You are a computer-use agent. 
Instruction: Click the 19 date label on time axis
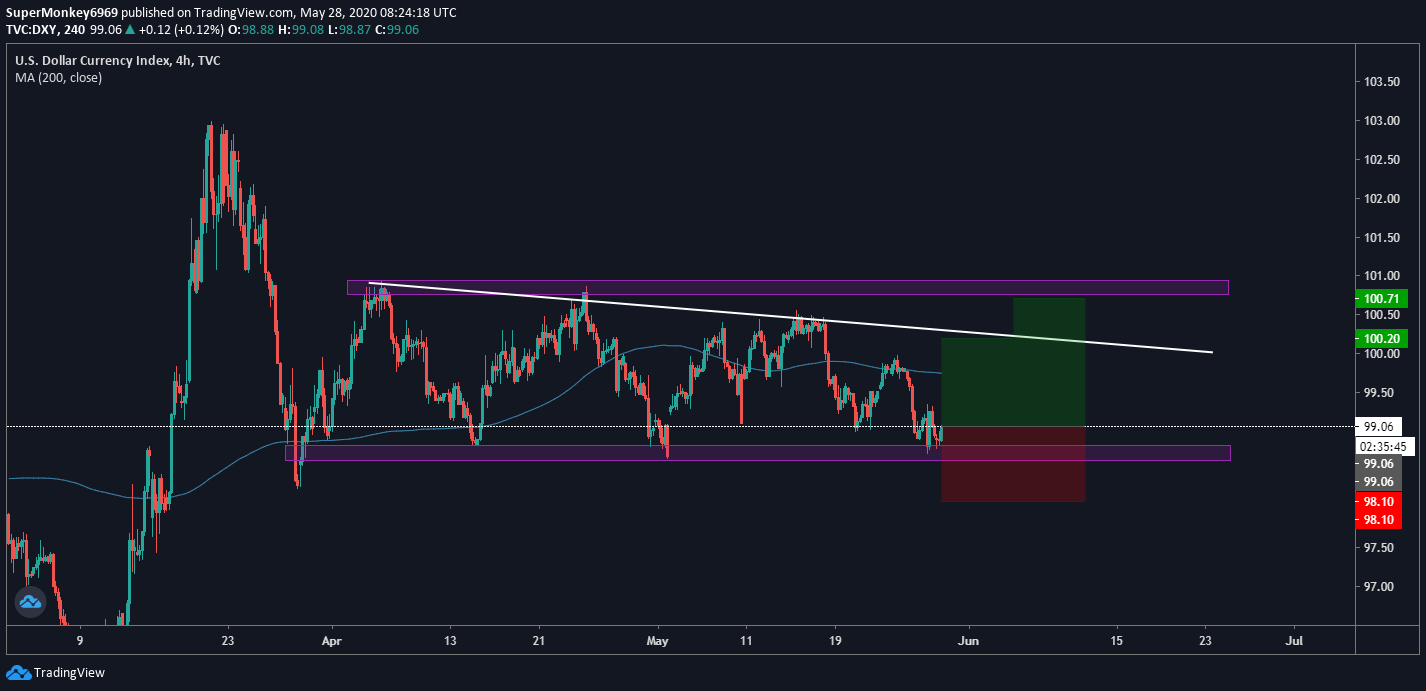(835, 640)
